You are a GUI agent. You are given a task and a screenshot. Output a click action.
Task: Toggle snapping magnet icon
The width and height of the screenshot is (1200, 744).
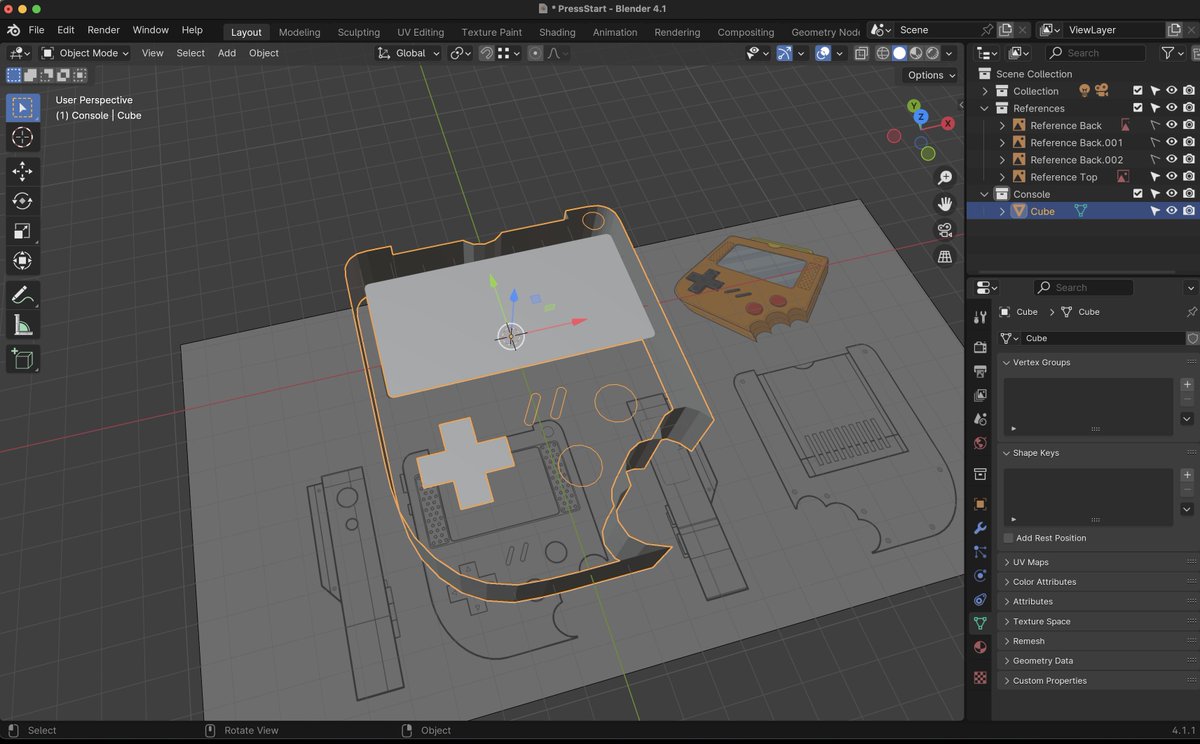(x=486, y=53)
